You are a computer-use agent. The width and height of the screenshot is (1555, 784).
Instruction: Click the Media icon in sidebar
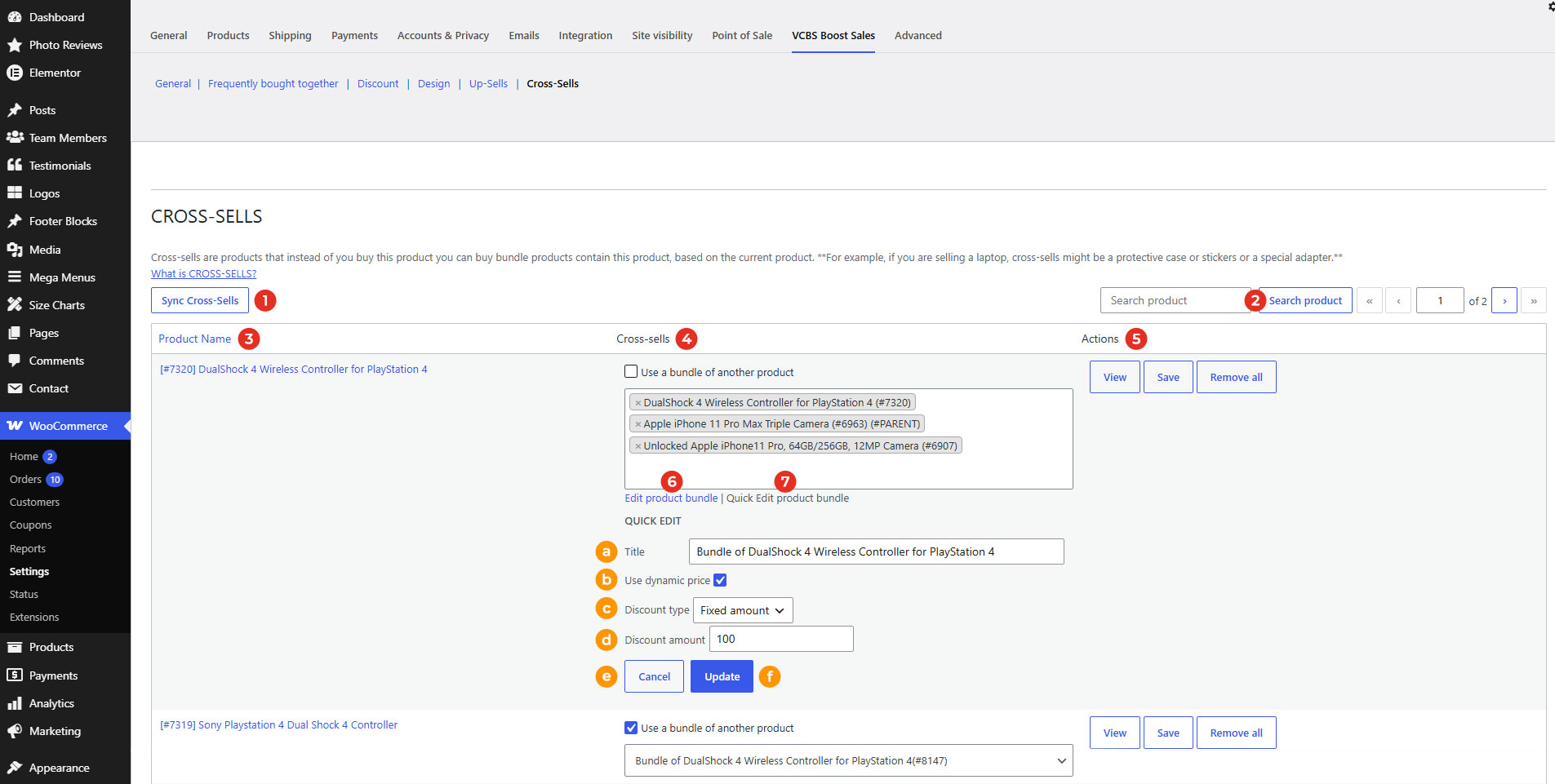(15, 250)
